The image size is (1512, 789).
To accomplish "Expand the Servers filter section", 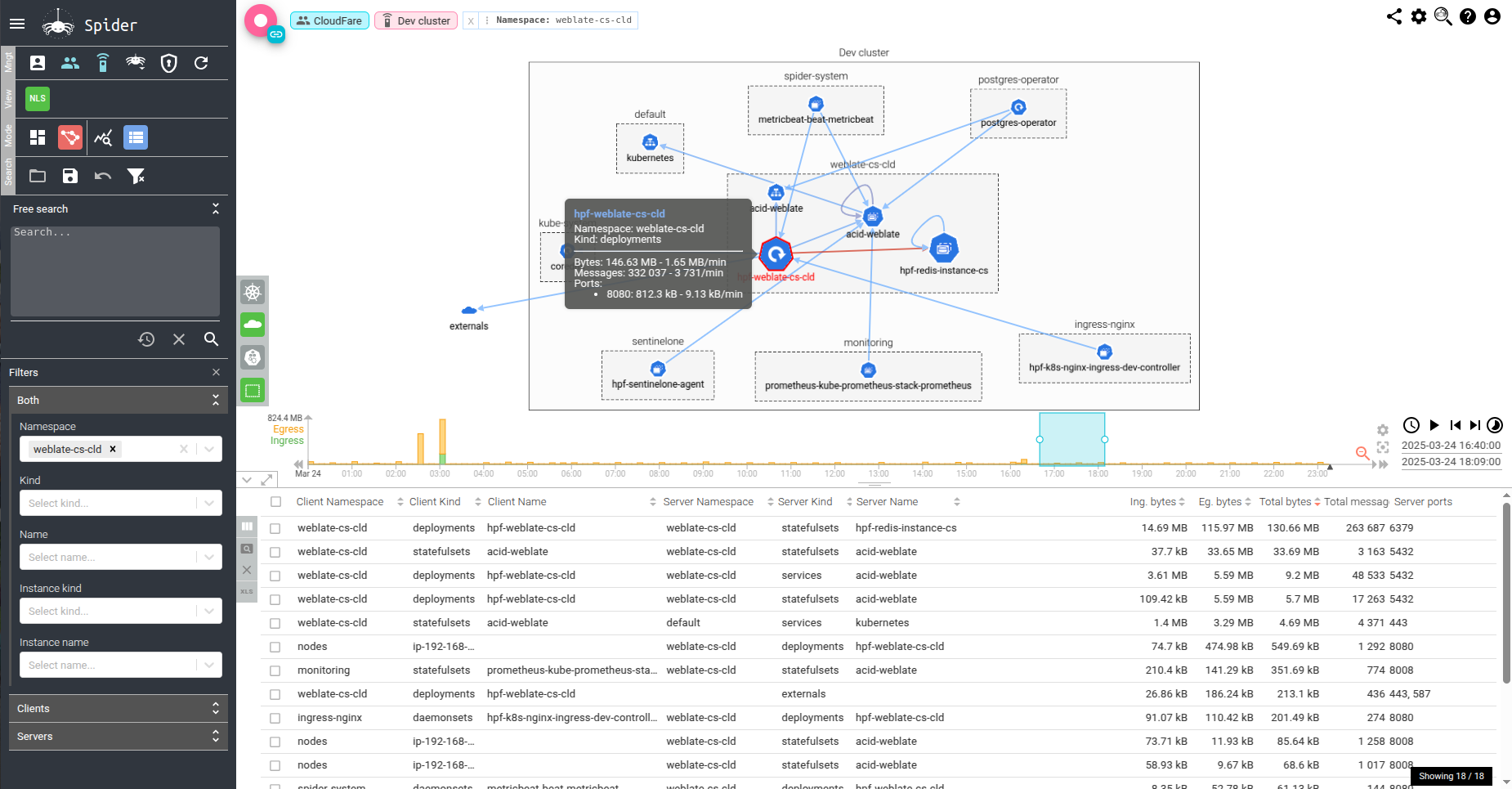I will (x=119, y=736).
